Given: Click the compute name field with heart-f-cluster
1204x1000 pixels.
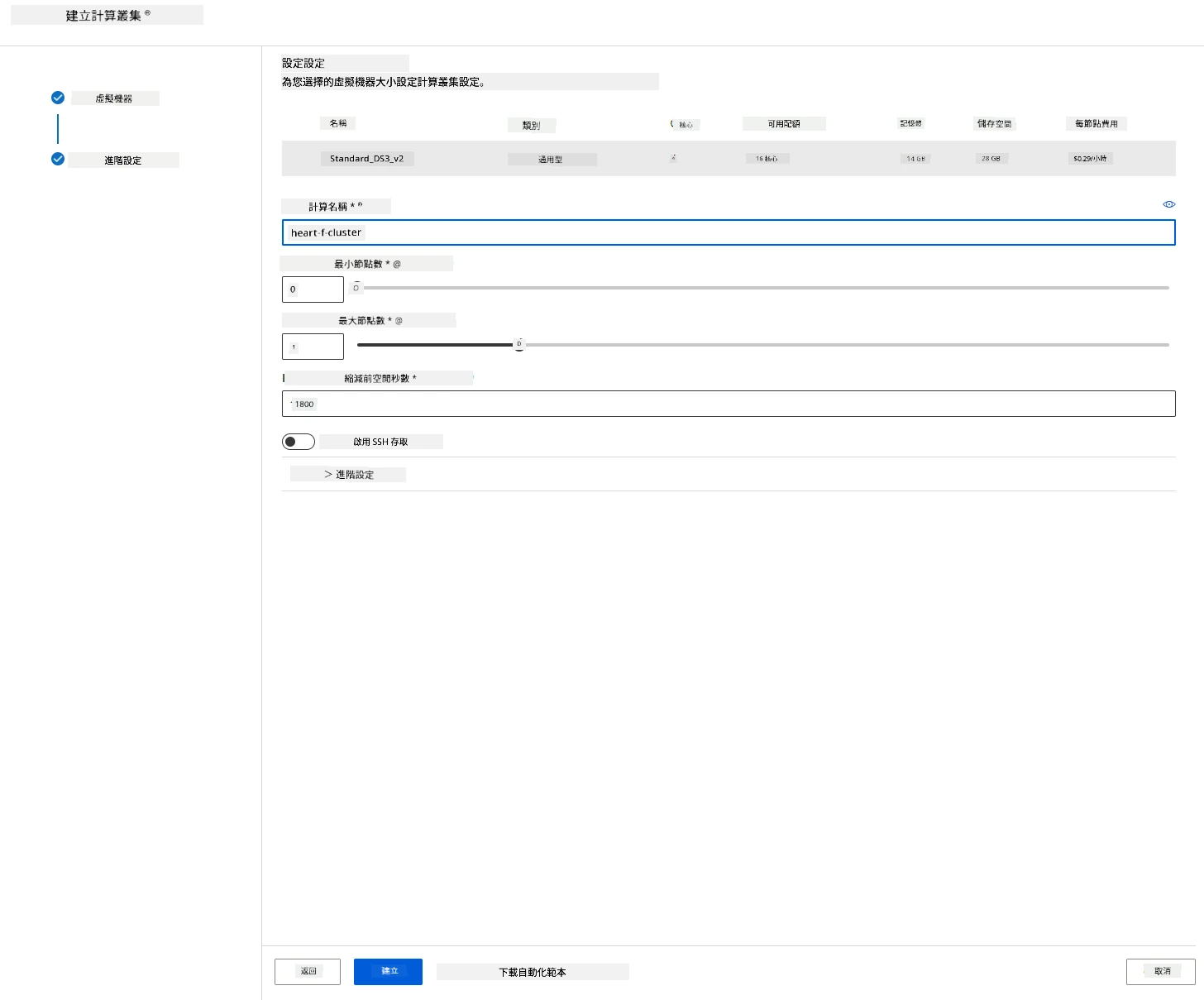Looking at the screenshot, I should 729,232.
